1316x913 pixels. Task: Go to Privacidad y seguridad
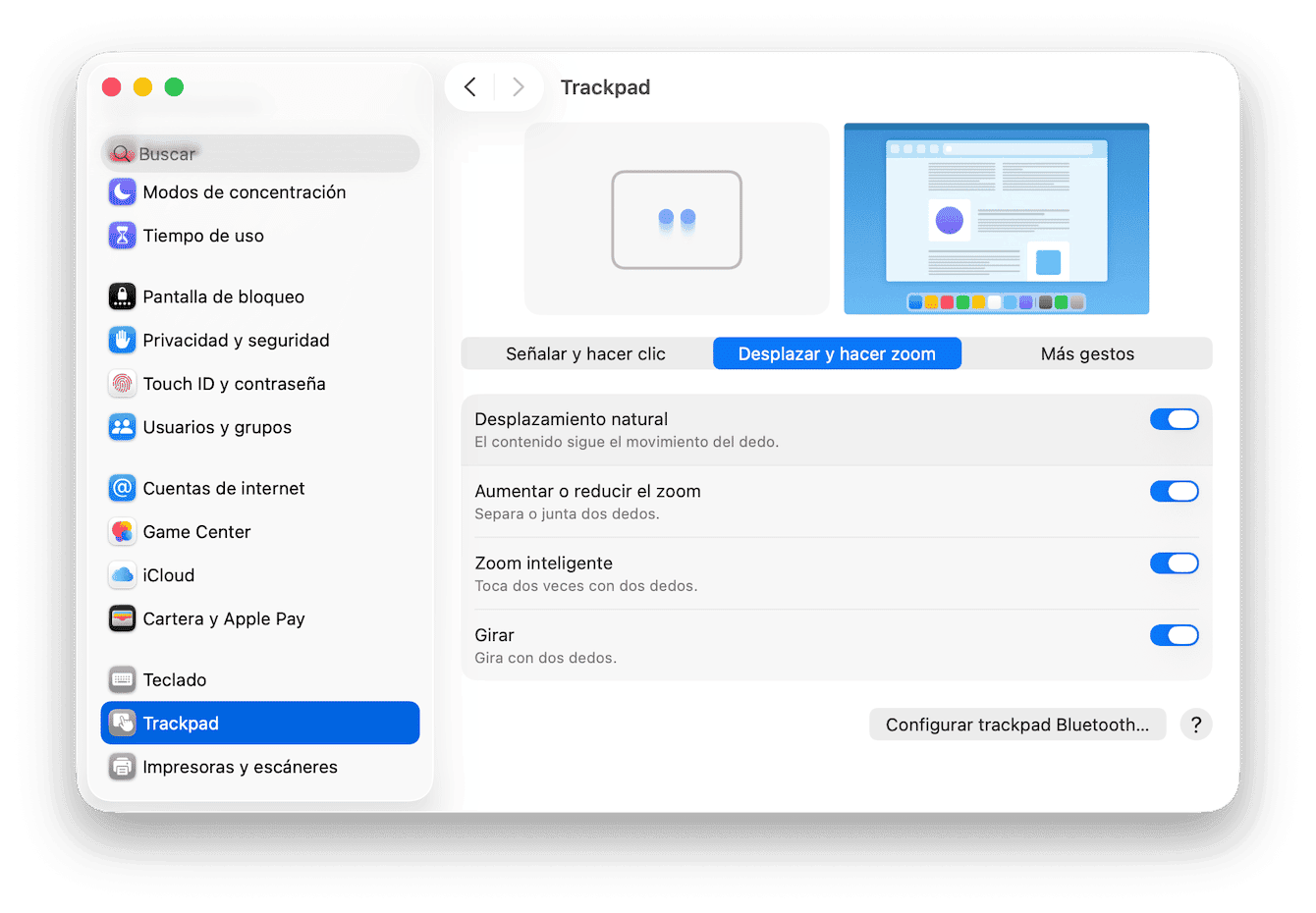click(237, 341)
